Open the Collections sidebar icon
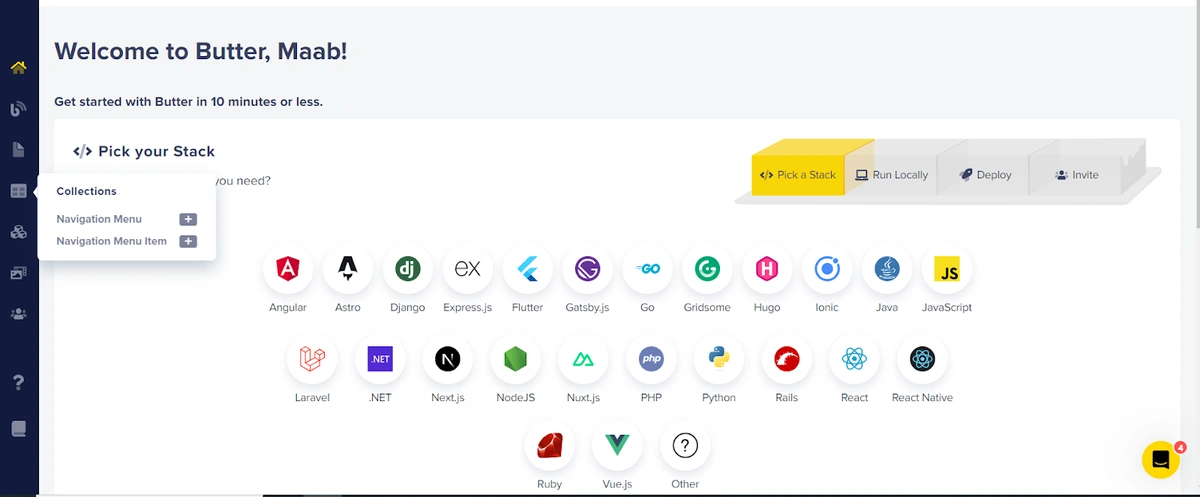 (x=18, y=191)
